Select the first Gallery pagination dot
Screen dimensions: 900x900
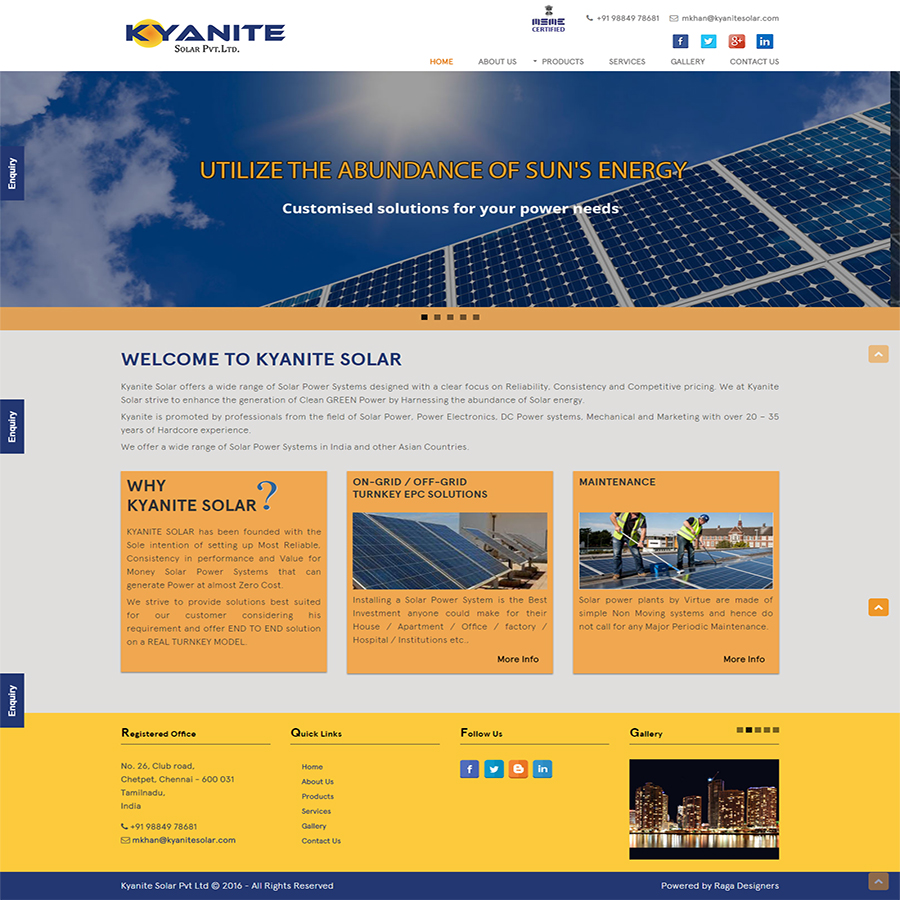740,730
